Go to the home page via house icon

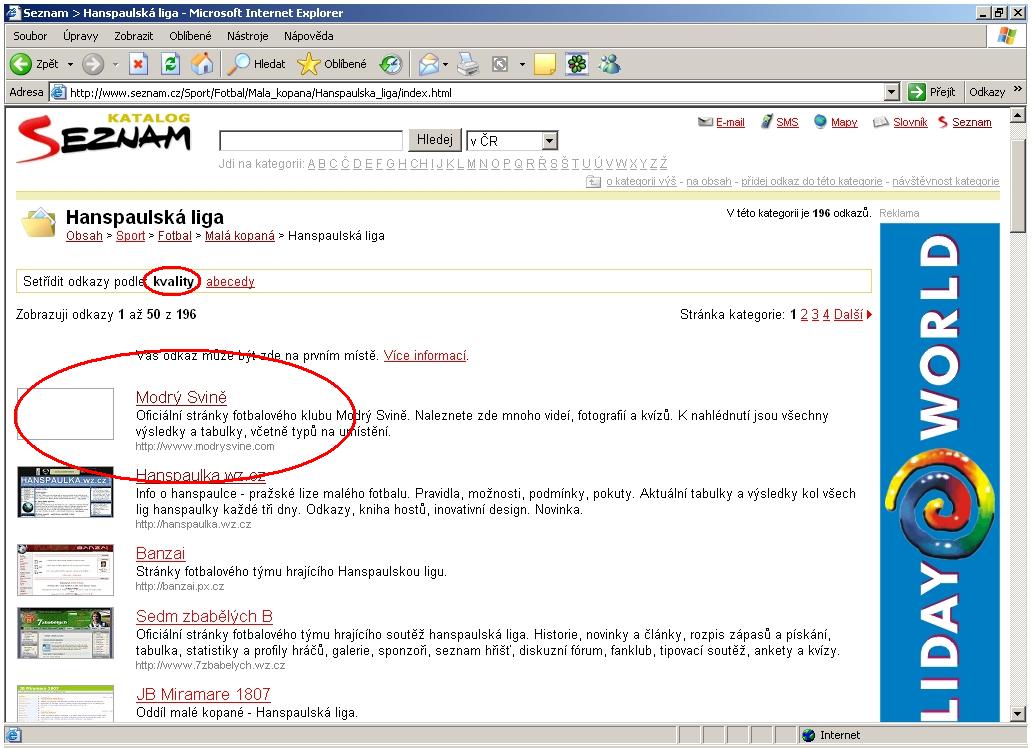click(202, 64)
